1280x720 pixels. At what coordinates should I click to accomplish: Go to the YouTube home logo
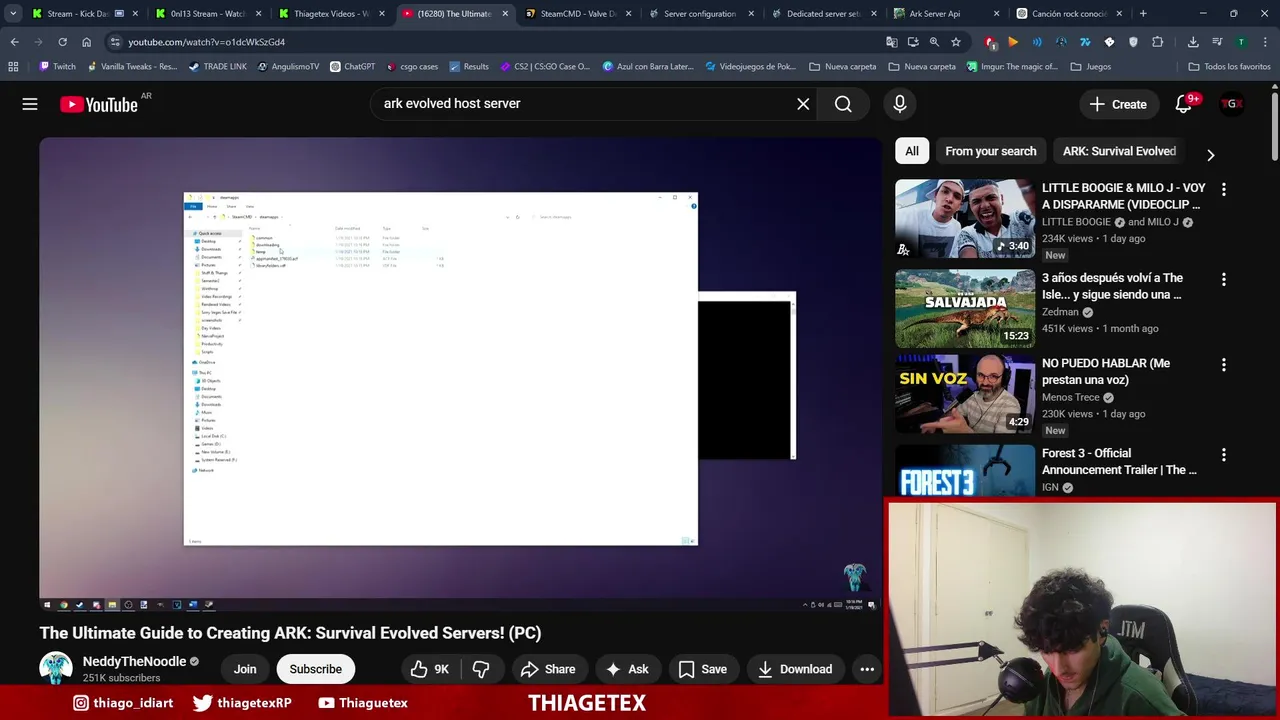point(98,104)
